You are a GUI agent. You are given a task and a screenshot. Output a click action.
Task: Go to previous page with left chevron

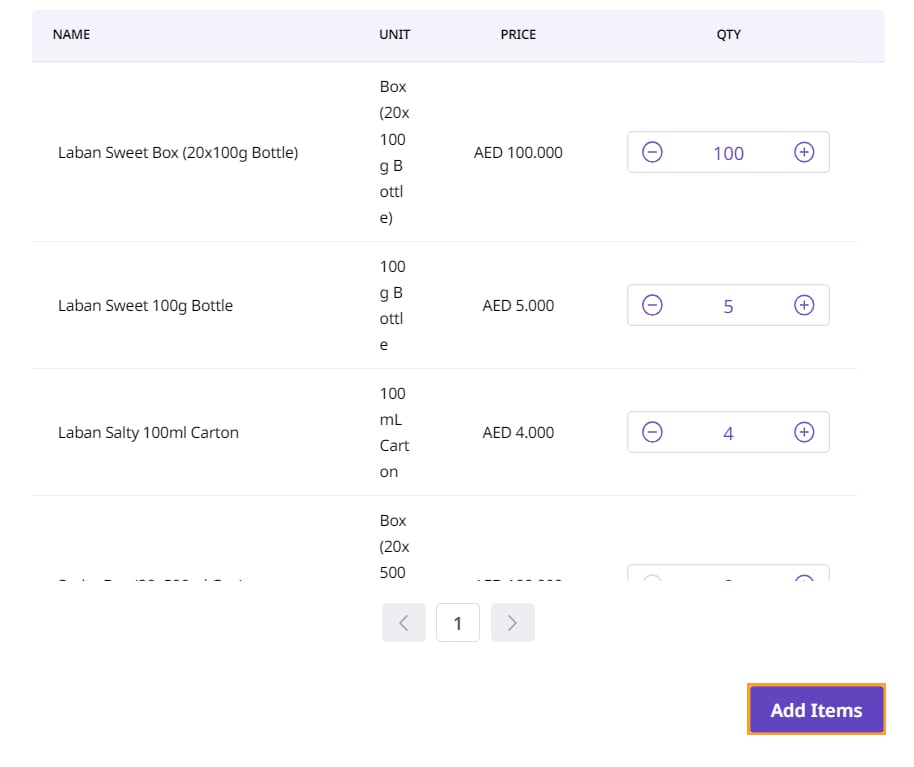click(404, 623)
